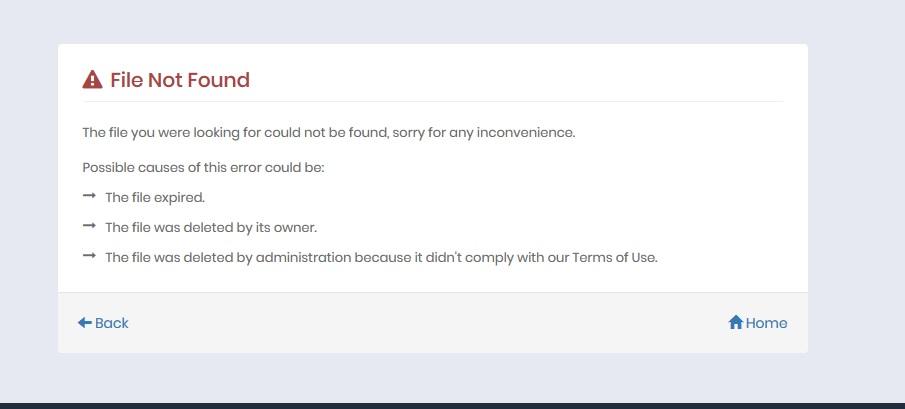Go back using the Back link
The image size is (905, 409).
[x=103, y=322]
